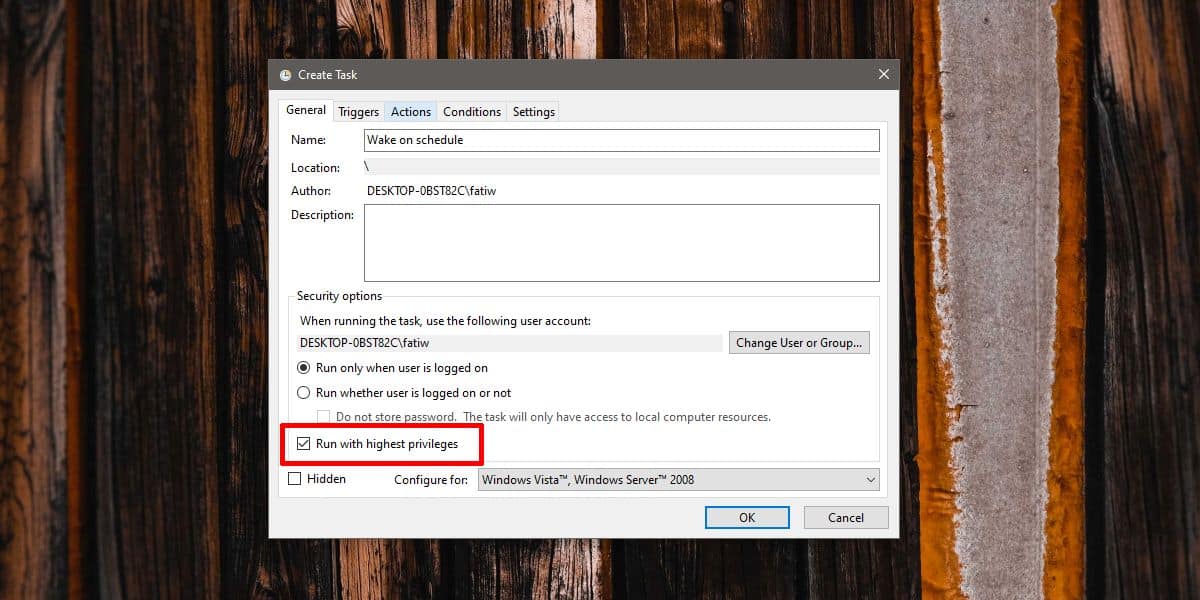1200x600 pixels.
Task: Click the Change User or Group button
Action: 799,343
